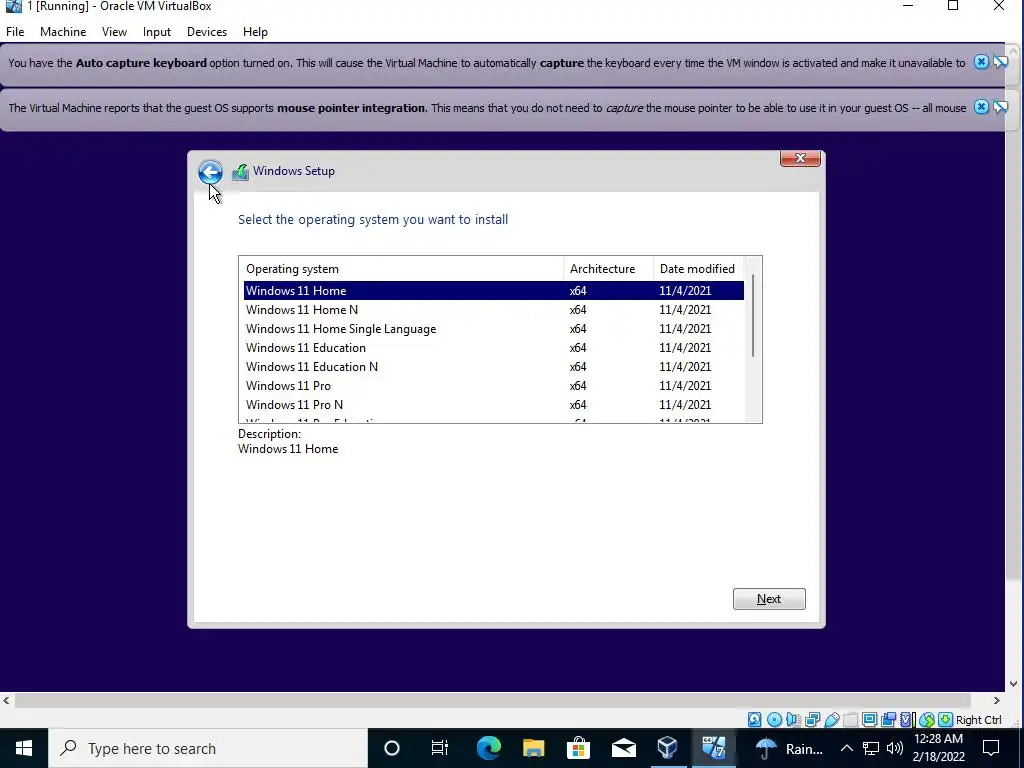Open the Action Center notifications icon

coord(991,748)
